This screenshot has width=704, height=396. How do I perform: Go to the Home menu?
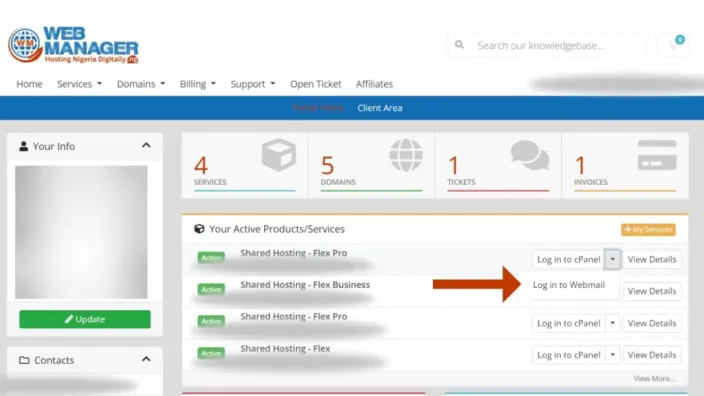click(x=29, y=84)
